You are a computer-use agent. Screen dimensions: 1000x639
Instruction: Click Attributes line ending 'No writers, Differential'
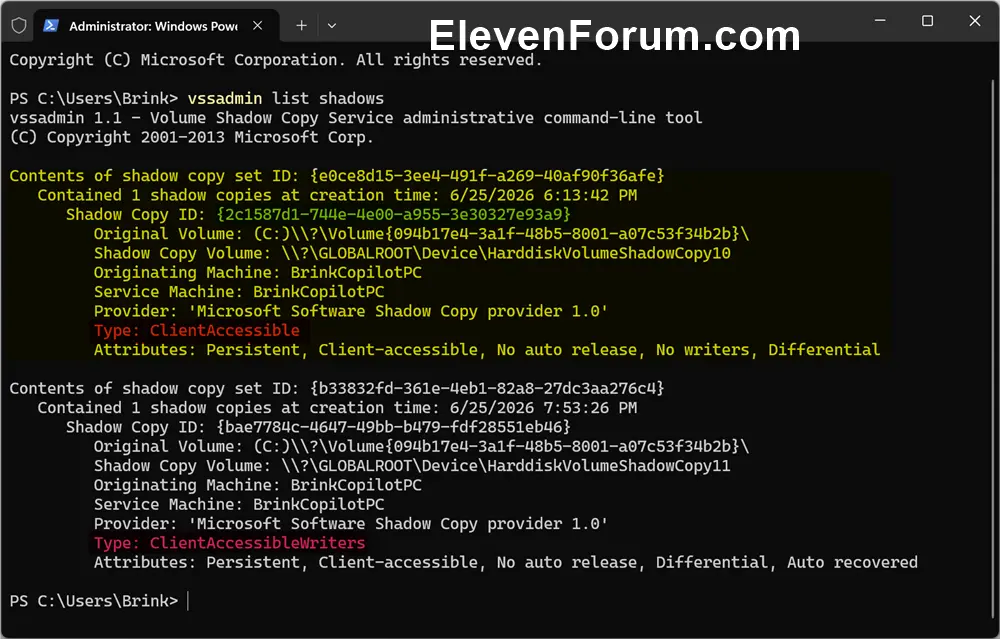coord(487,349)
